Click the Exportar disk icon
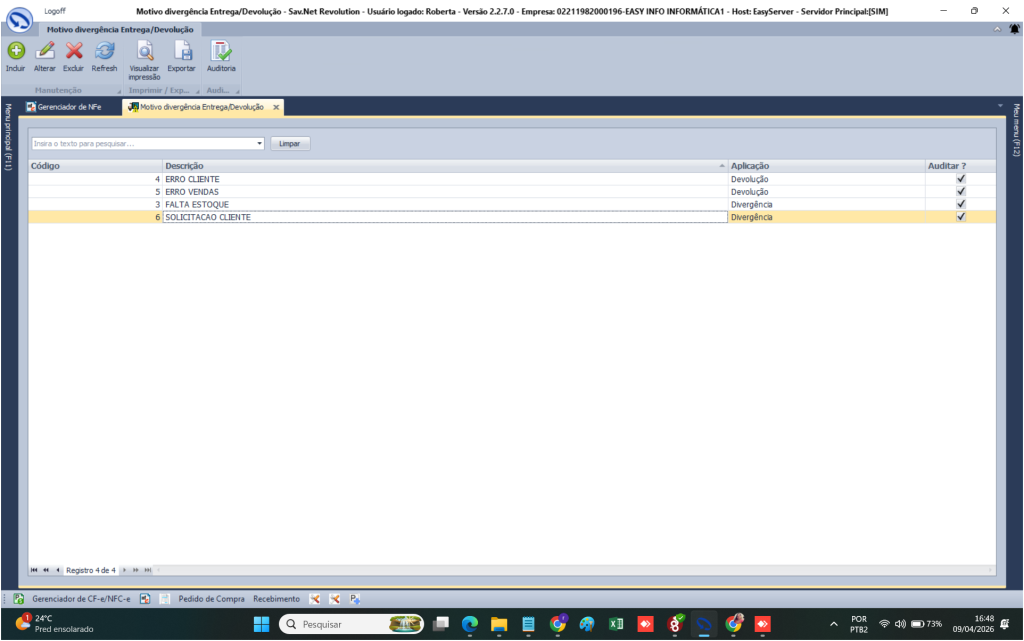The width and height of the screenshot is (1024, 641). (x=181, y=52)
